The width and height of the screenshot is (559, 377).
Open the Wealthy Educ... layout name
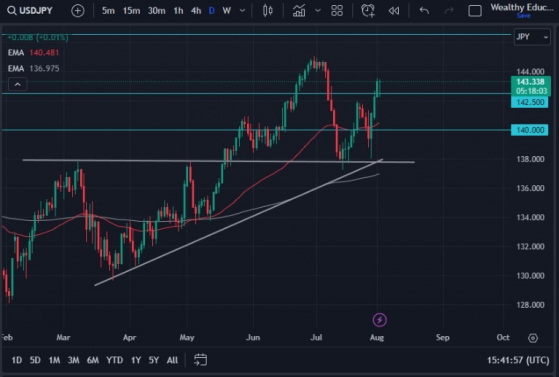point(522,7)
